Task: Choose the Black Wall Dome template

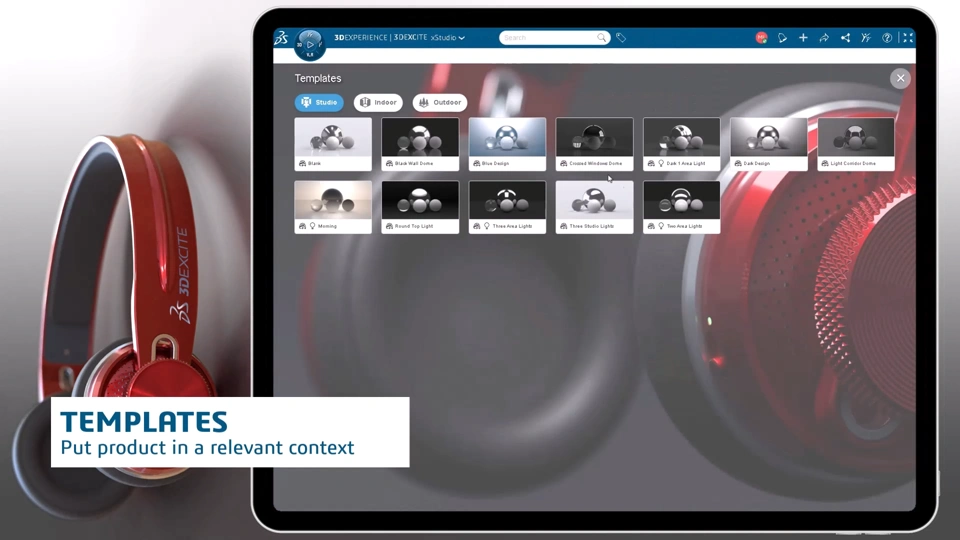Action: click(x=420, y=144)
